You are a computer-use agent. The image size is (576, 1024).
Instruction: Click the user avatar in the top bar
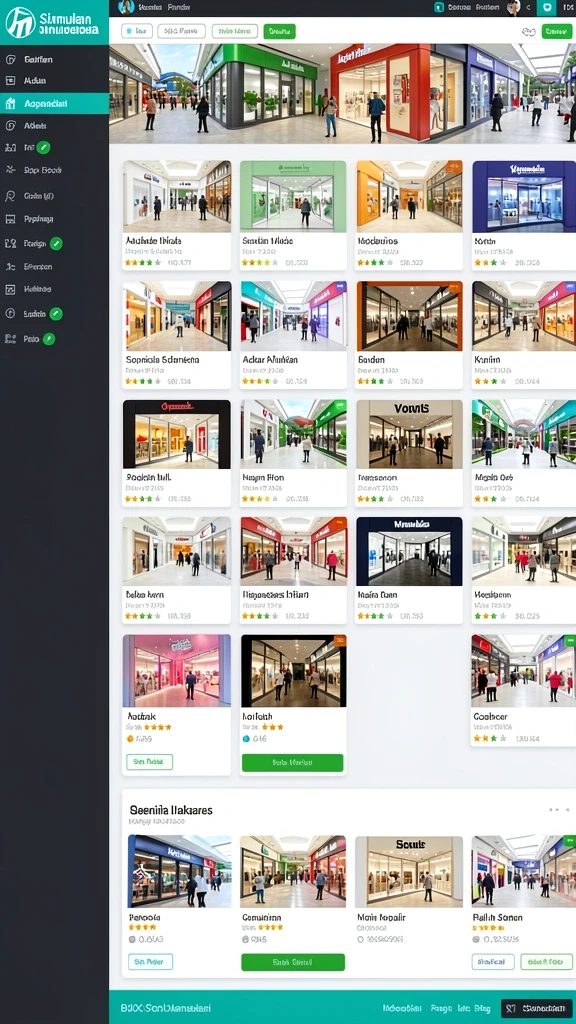513,7
